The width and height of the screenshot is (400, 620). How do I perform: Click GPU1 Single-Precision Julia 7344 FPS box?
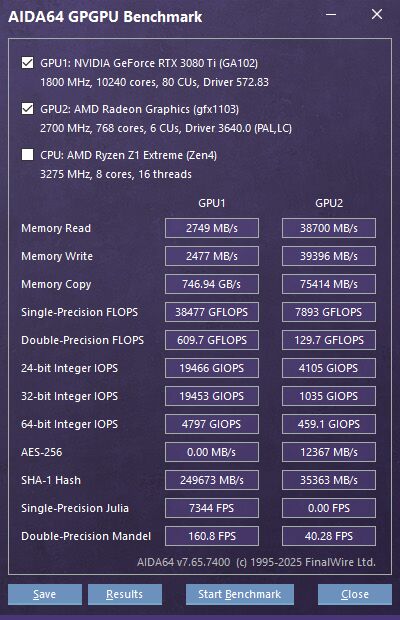tap(212, 508)
